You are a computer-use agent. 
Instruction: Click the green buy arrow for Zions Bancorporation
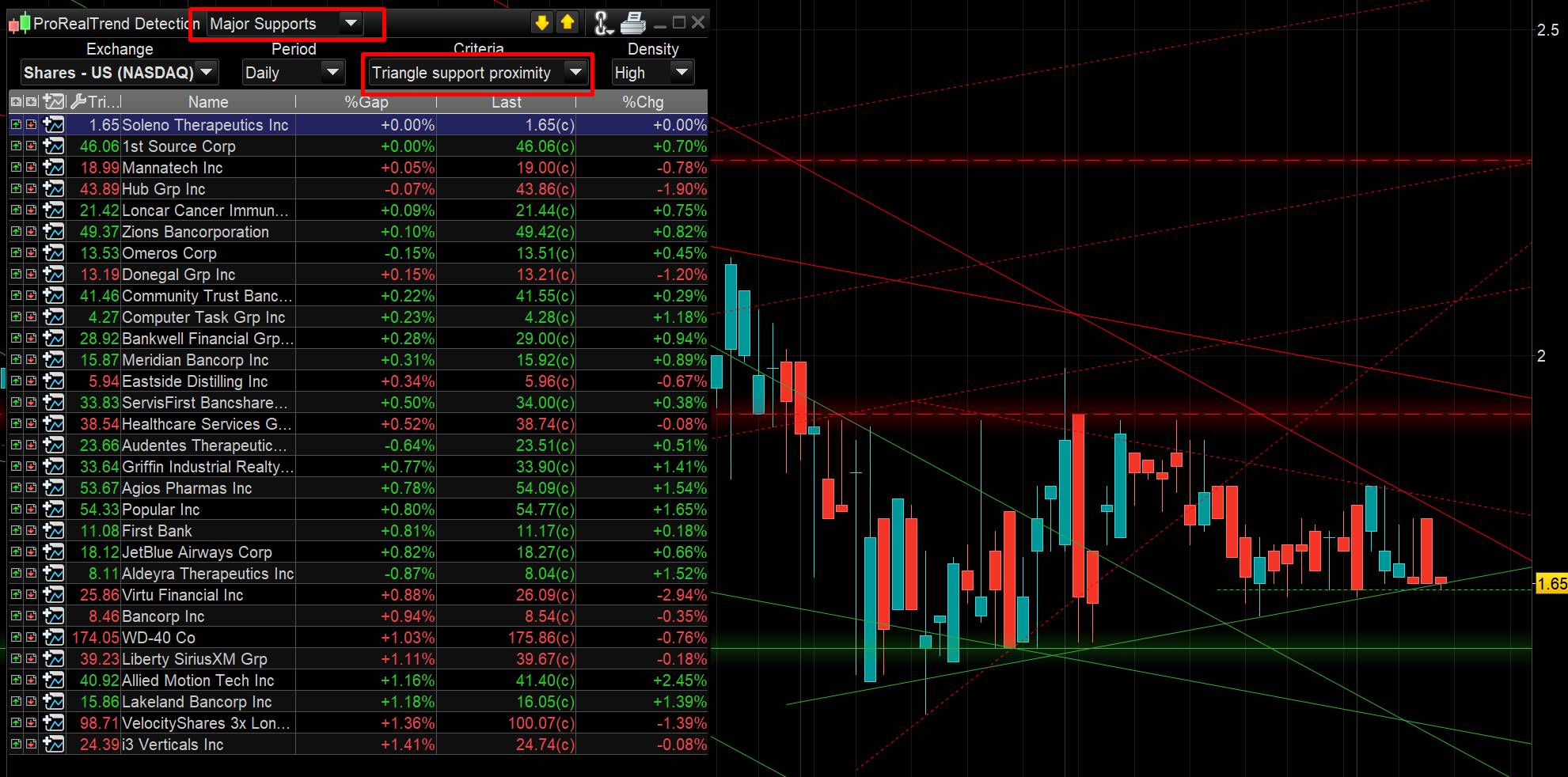click(x=16, y=232)
